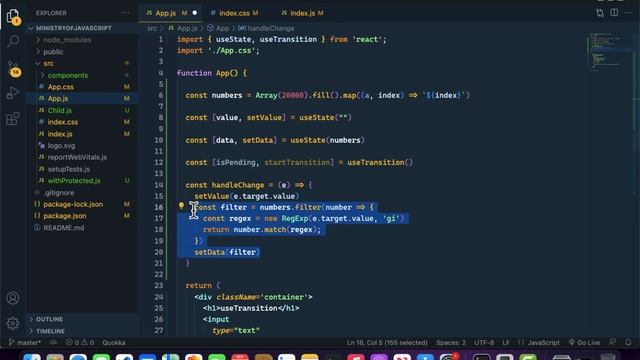Expand the OUTLINE section
The image size is (640, 360).
point(49,319)
